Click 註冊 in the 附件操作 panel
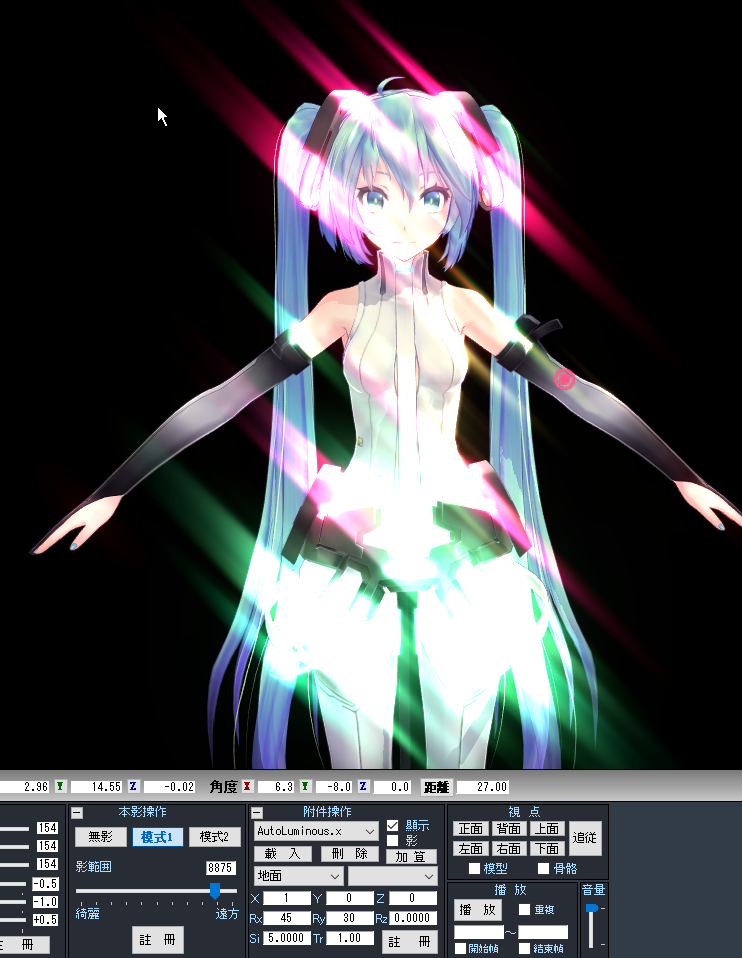The height and width of the screenshot is (958, 742). coord(410,942)
